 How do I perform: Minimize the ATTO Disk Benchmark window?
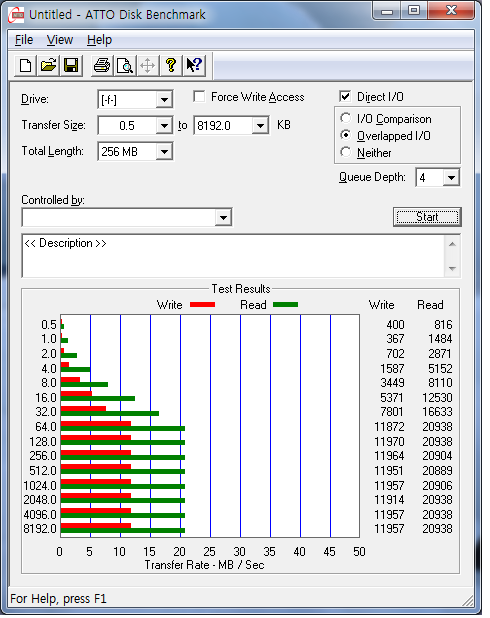click(x=386, y=11)
